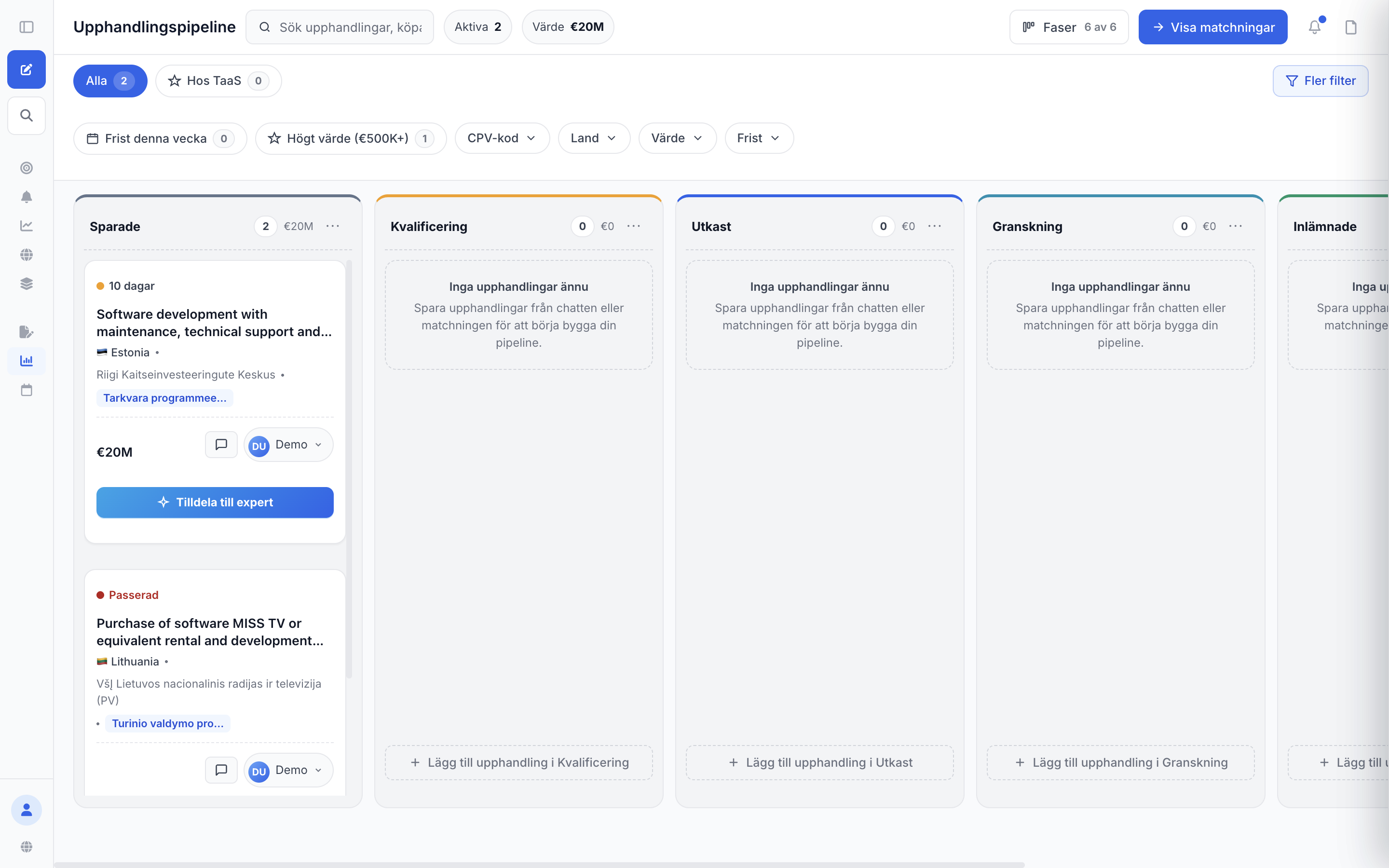Open the calendar sidebar icon
Viewport: 1389px width, 868px height.
[x=27, y=391]
